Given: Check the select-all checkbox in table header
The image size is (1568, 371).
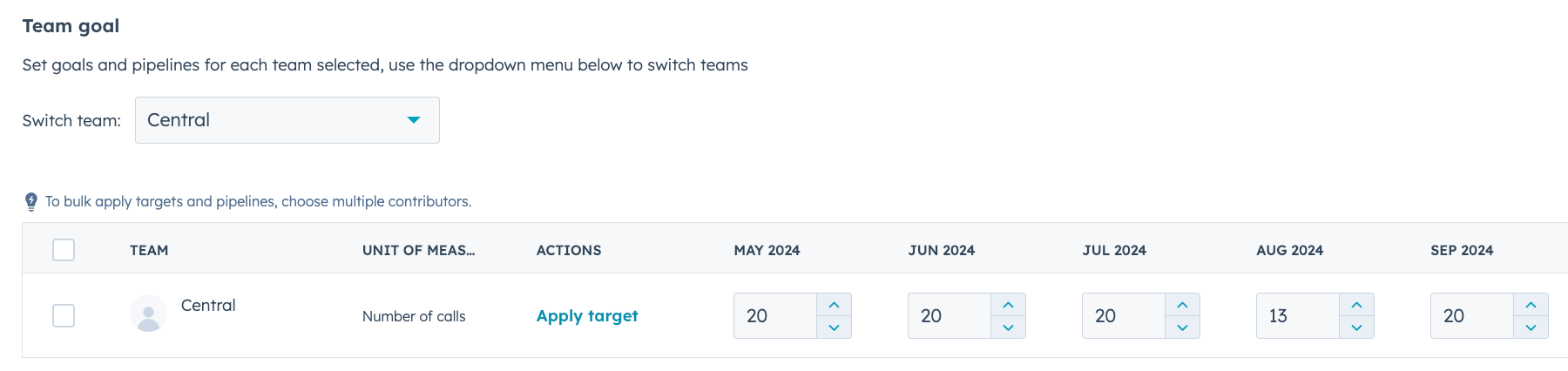Looking at the screenshot, I should tap(64, 250).
